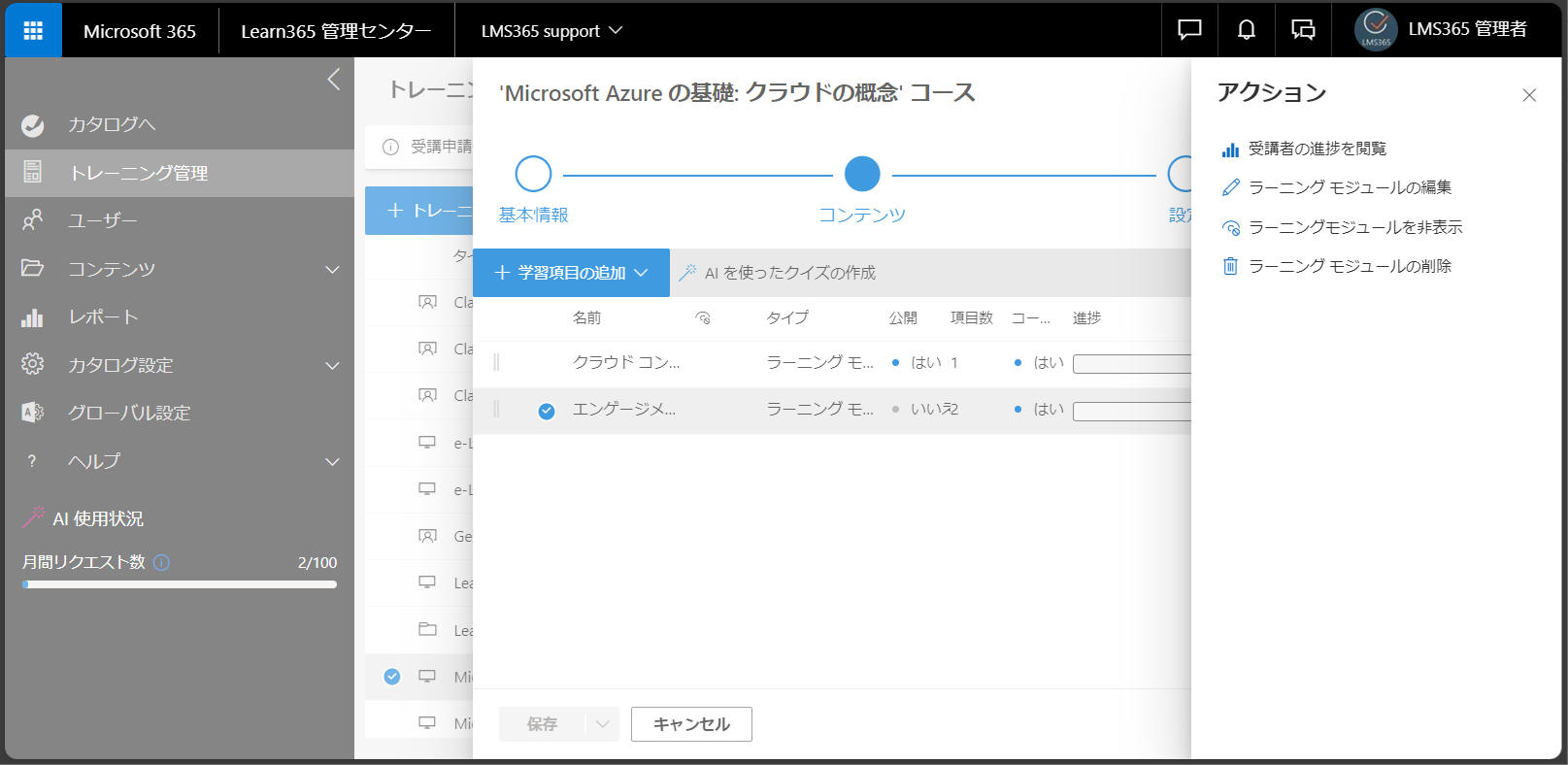Click the 公開 column header

[x=903, y=317]
